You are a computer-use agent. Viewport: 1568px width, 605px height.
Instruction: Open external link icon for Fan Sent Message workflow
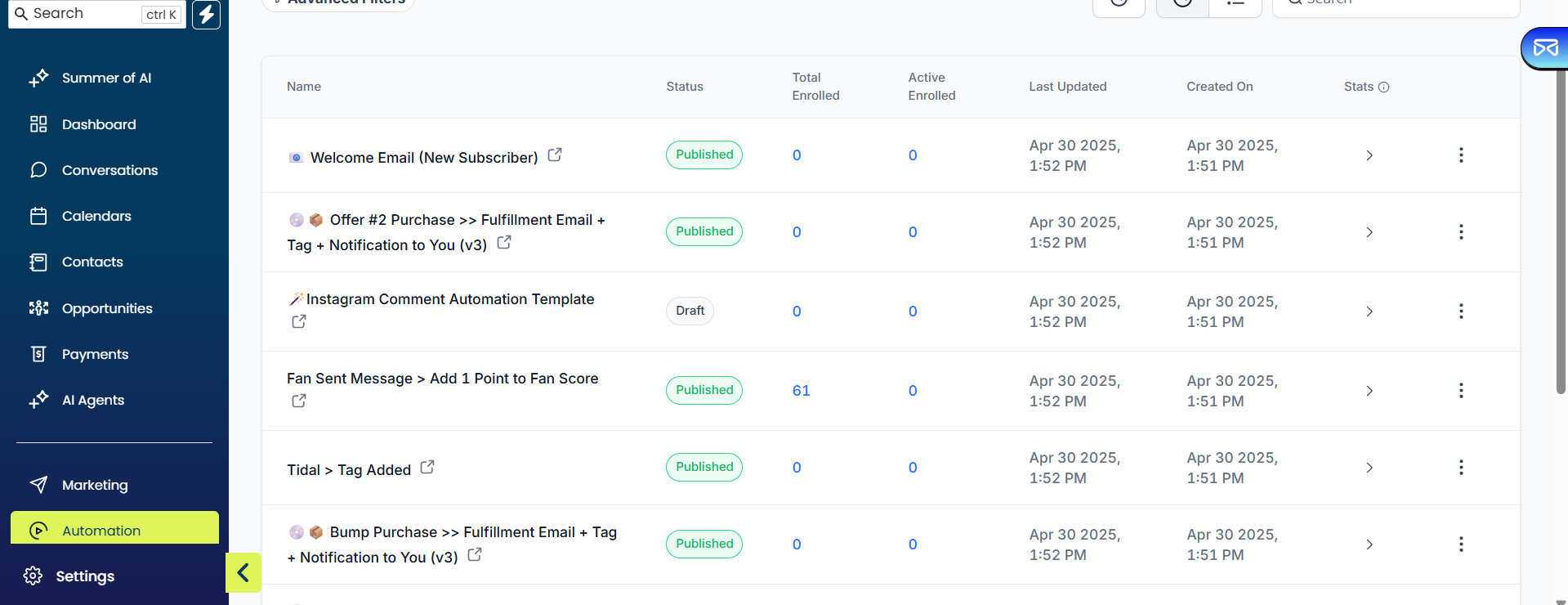point(299,401)
